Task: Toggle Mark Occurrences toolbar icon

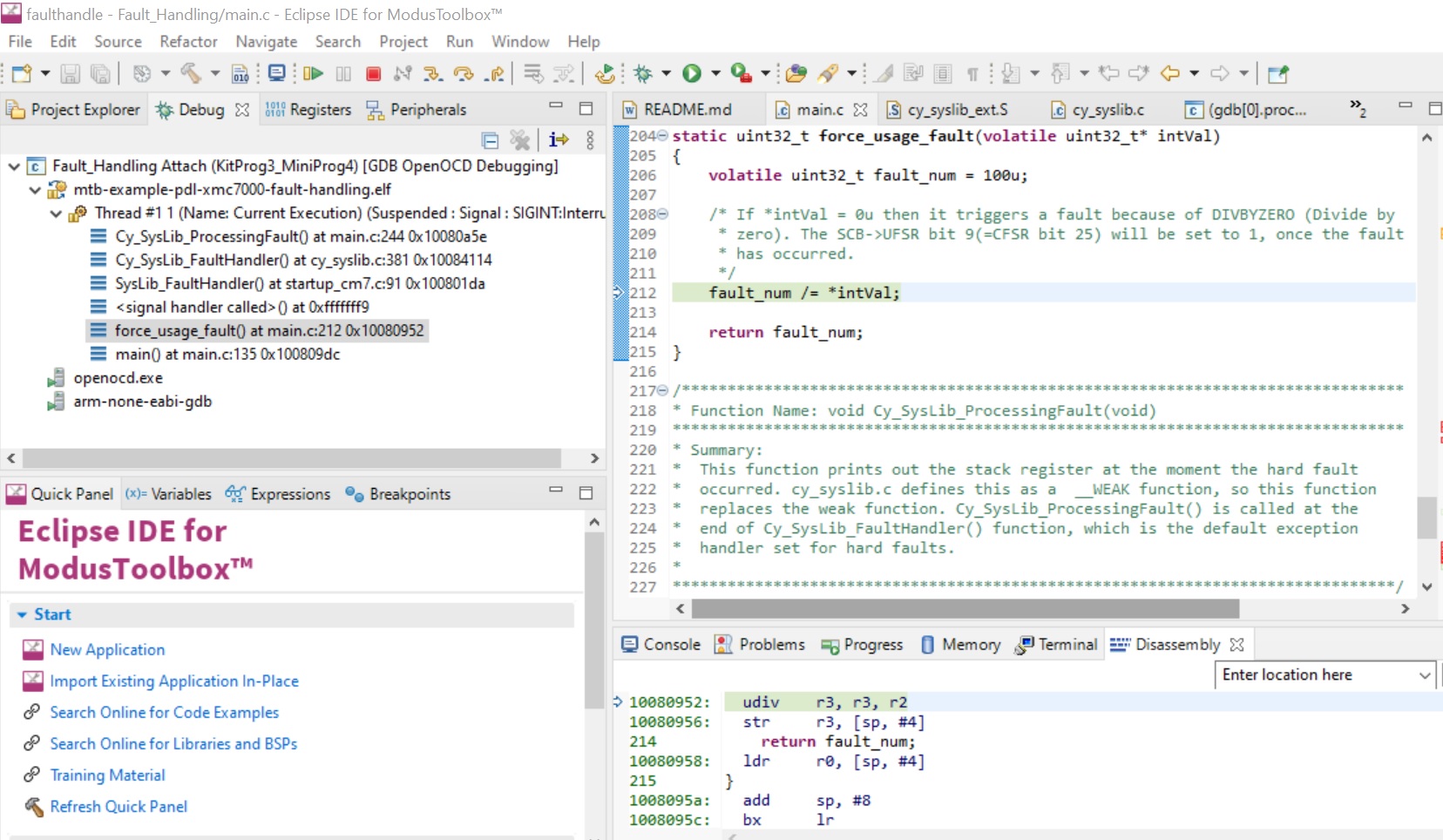Action: [884, 74]
